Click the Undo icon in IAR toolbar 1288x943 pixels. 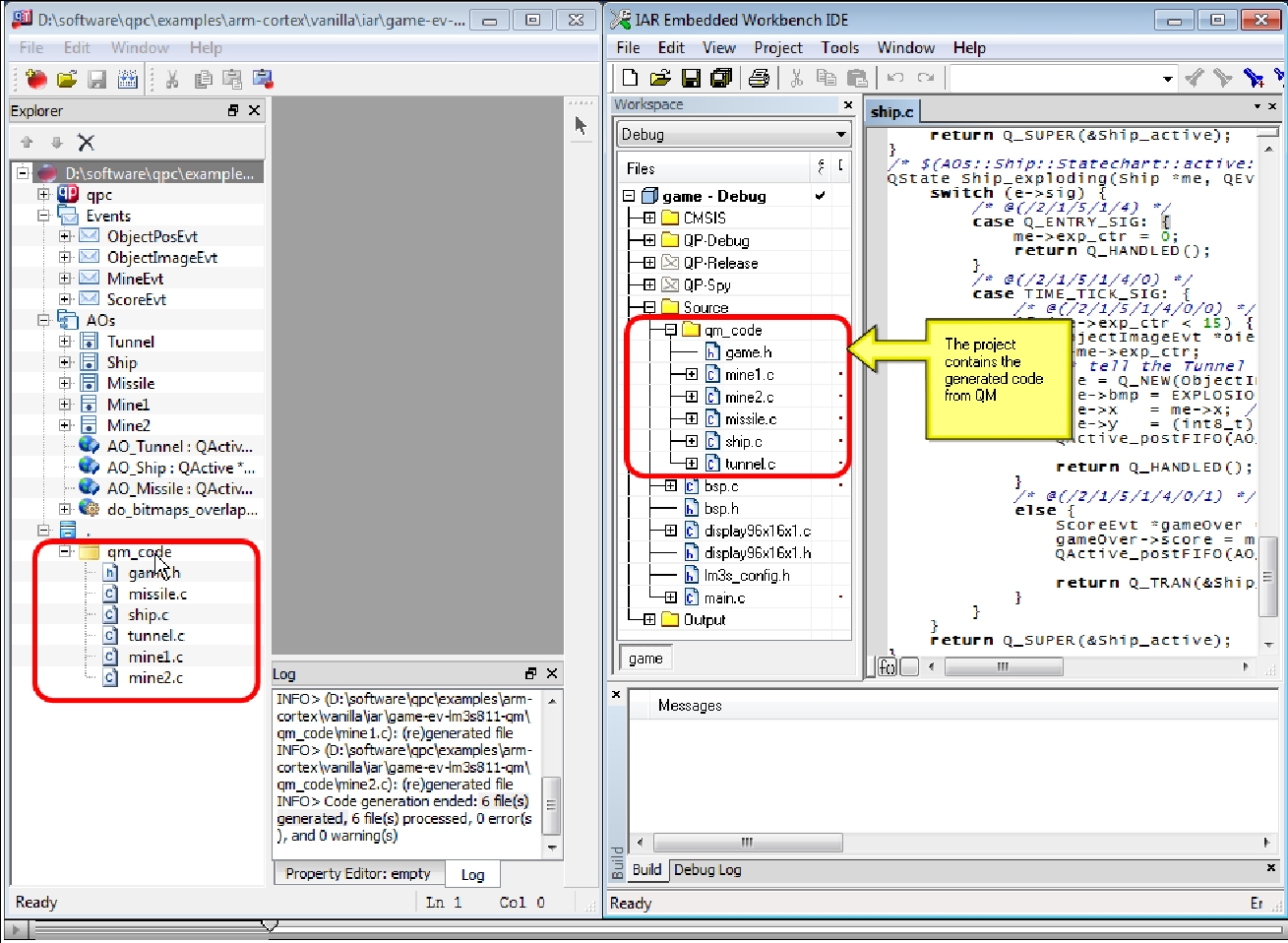pyautogui.click(x=895, y=78)
